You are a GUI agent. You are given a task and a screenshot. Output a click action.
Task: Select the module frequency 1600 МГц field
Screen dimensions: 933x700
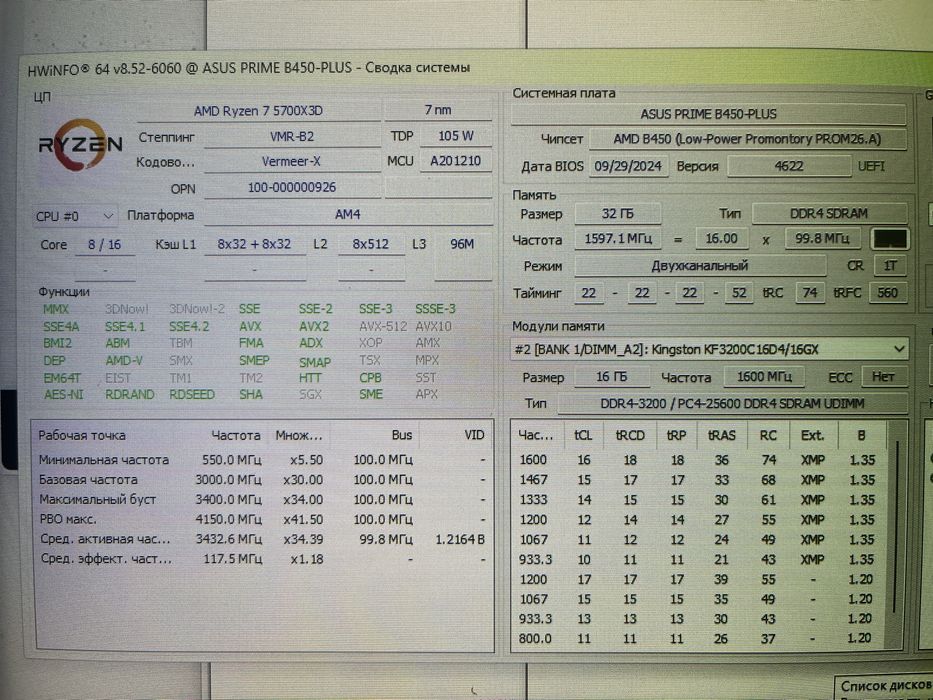764,377
